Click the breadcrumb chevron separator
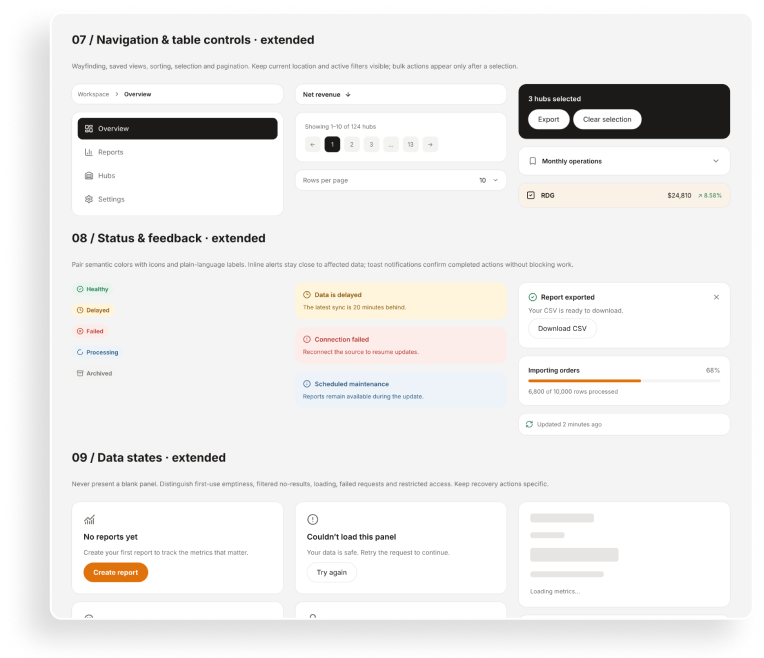The width and height of the screenshot is (764, 658). (x=116, y=94)
